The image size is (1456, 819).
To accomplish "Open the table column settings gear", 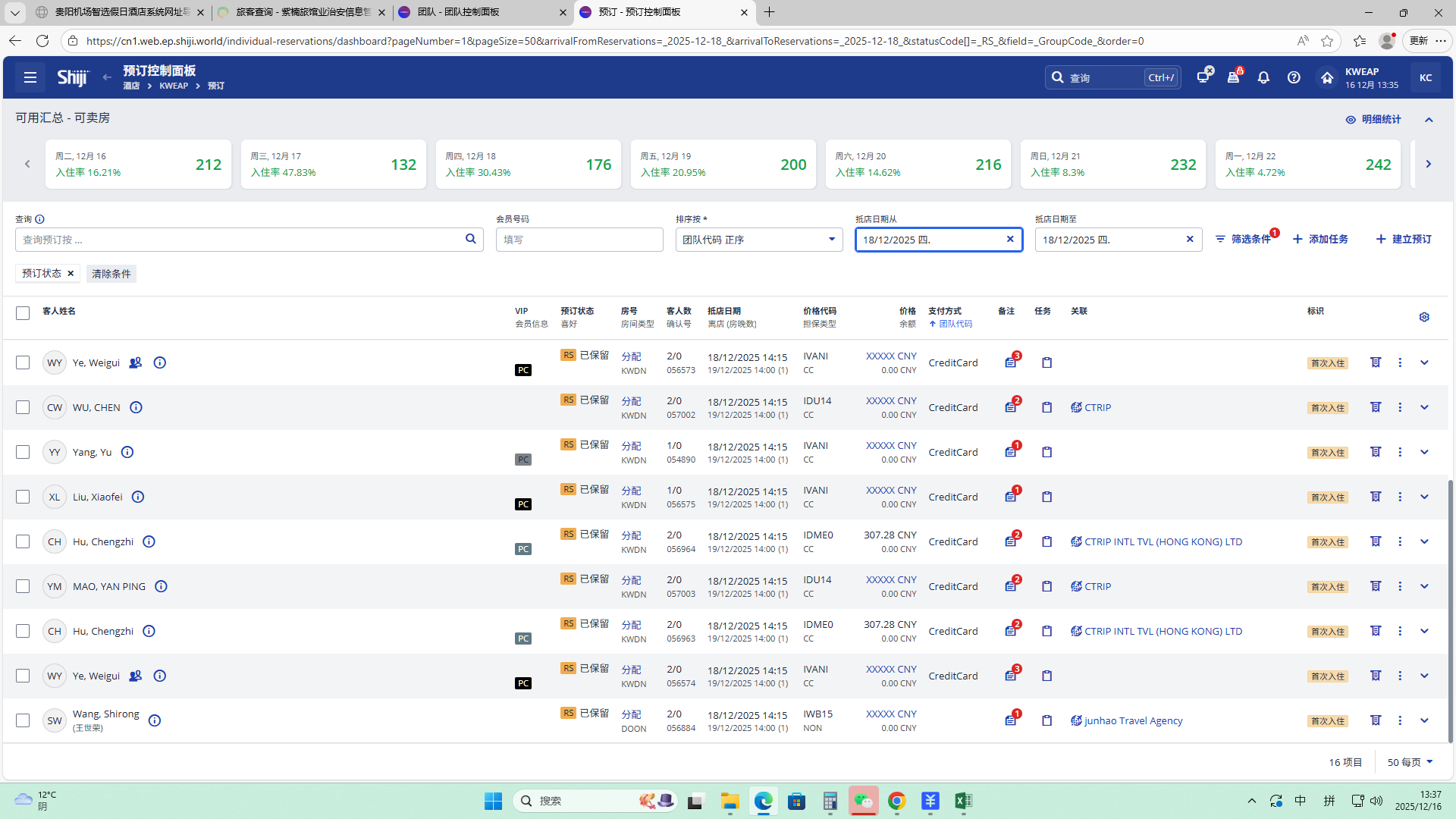I will pyautogui.click(x=1424, y=317).
